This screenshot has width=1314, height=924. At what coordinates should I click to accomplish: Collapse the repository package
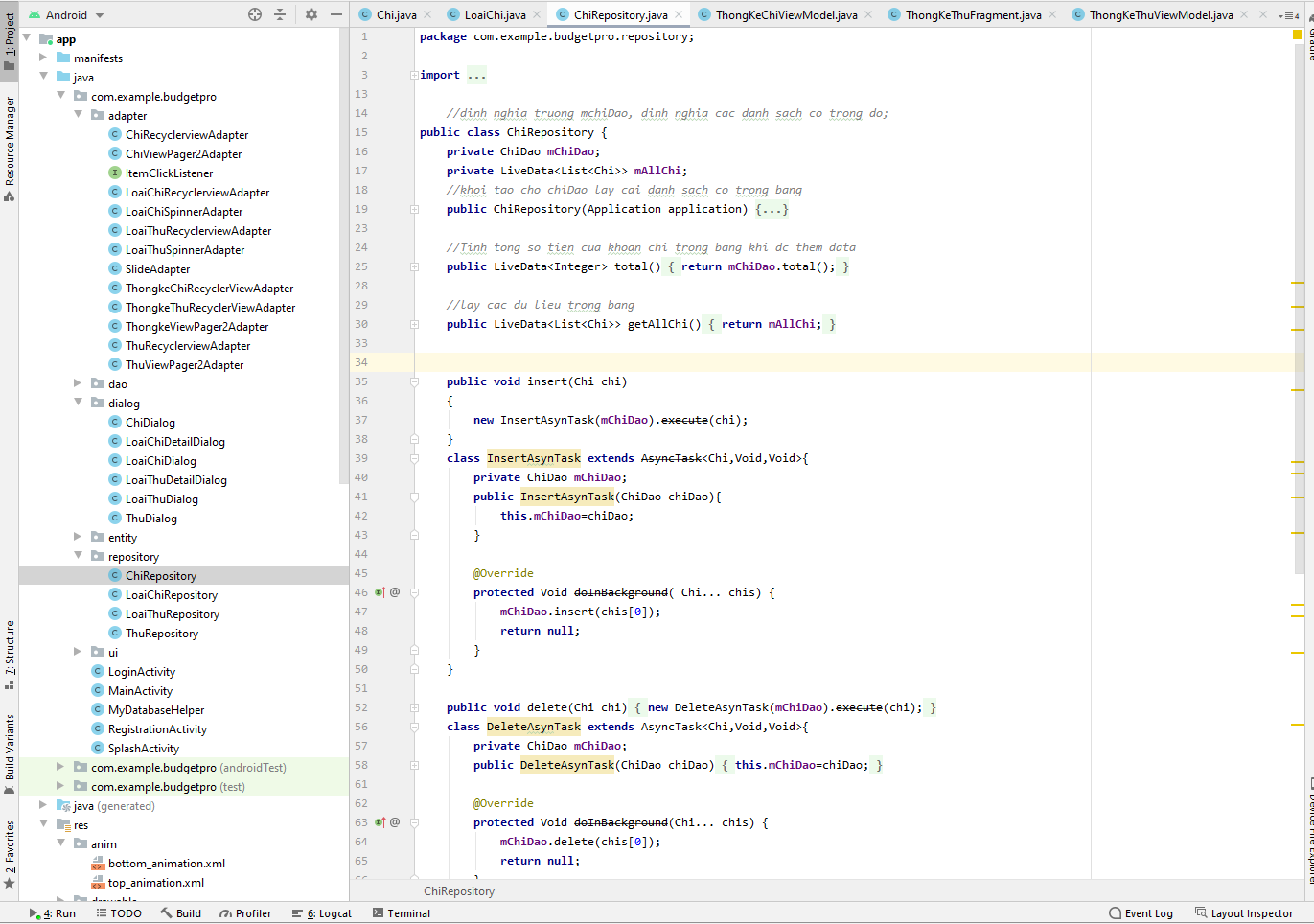[x=79, y=556]
